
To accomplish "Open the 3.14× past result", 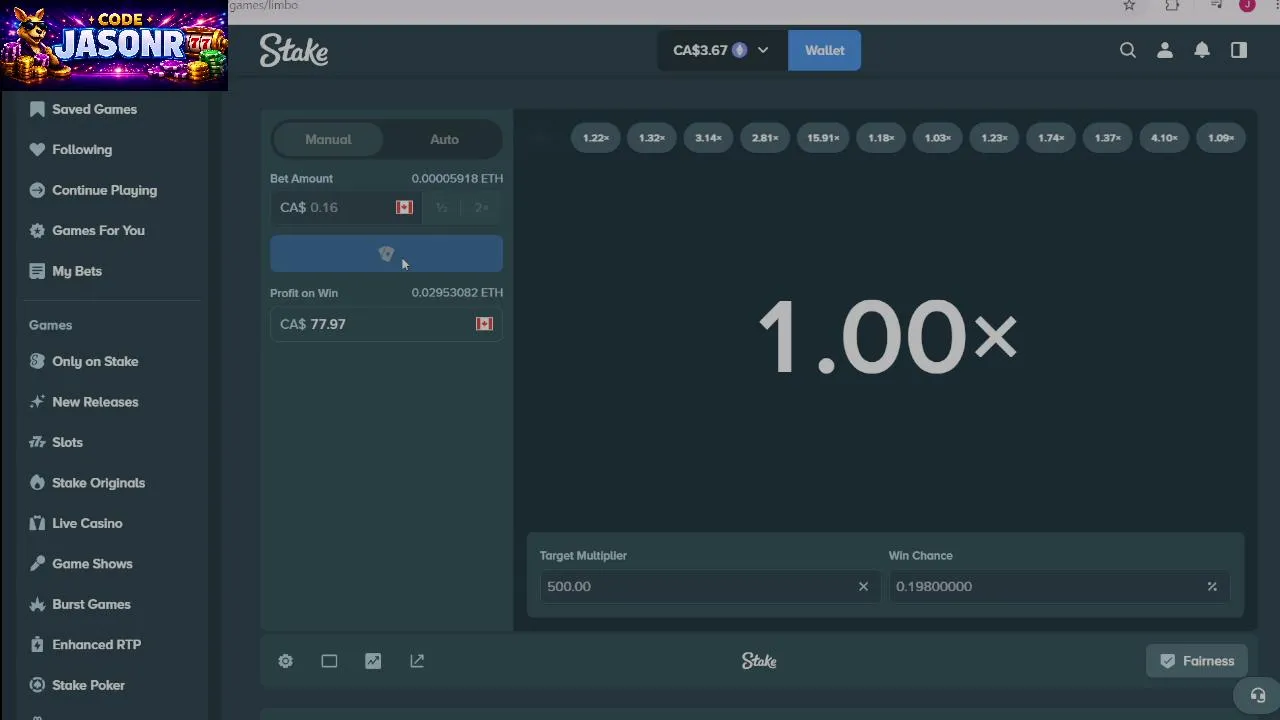I will pos(708,138).
